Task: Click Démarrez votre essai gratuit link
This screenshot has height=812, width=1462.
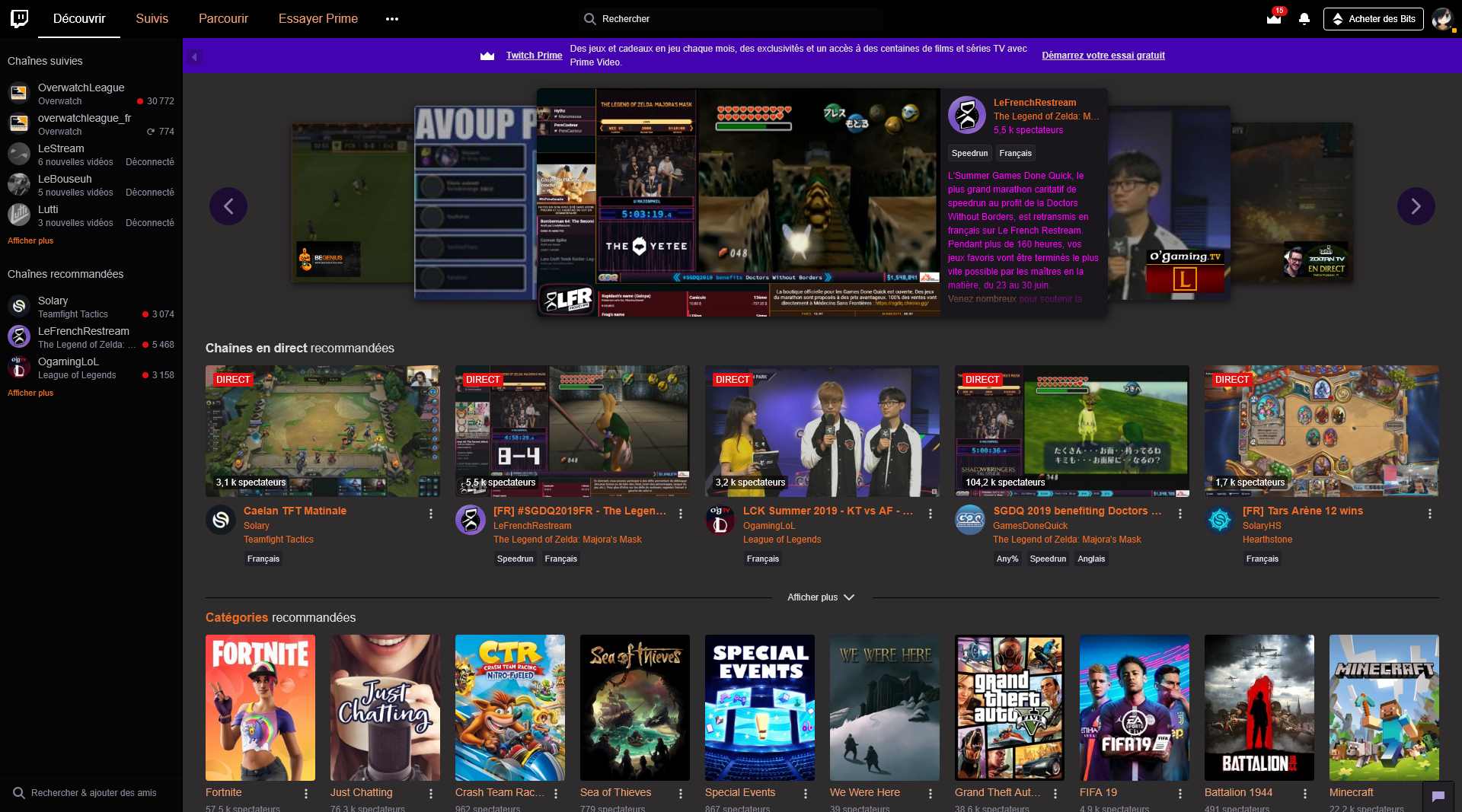Action: tap(1103, 56)
